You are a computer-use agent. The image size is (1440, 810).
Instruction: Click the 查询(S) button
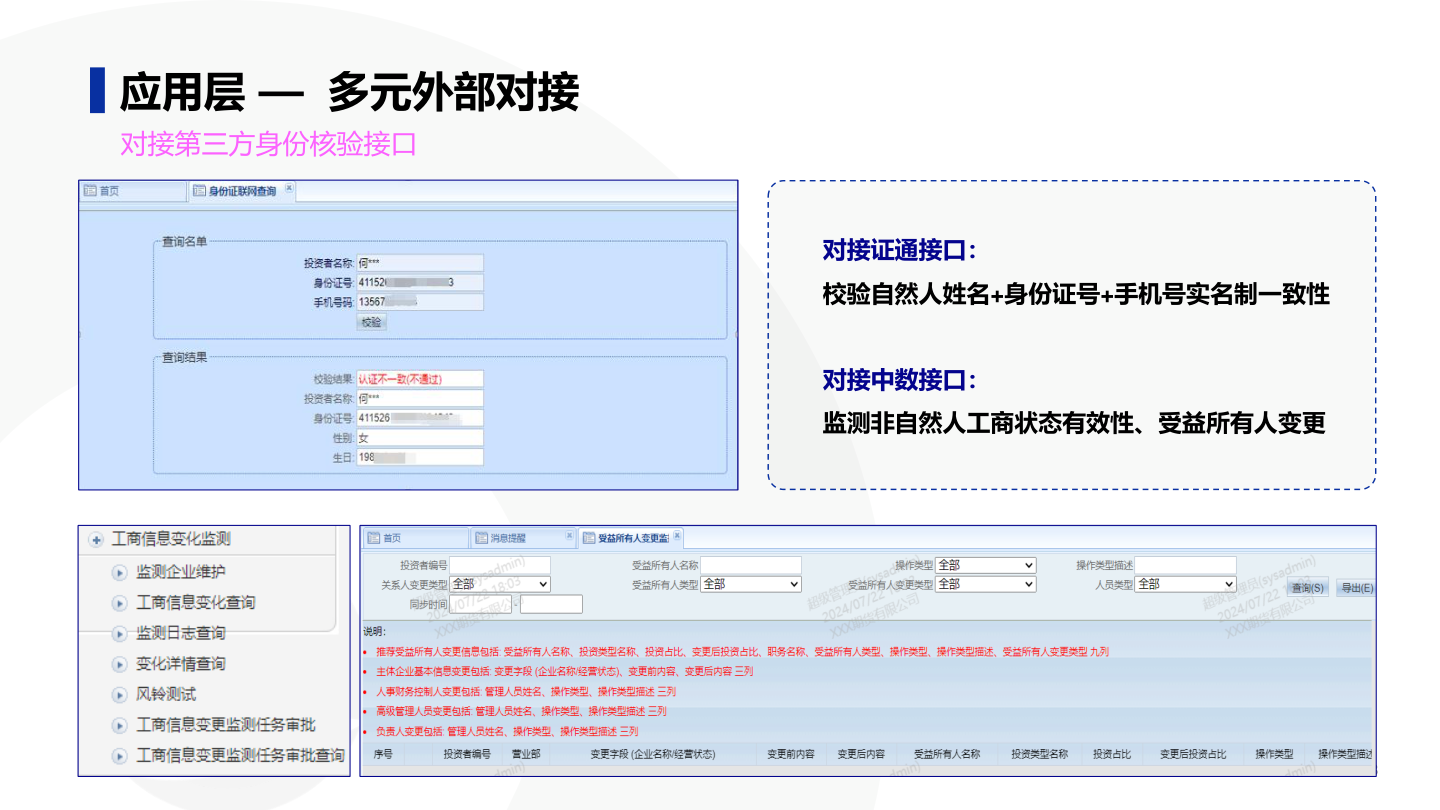[1307, 588]
